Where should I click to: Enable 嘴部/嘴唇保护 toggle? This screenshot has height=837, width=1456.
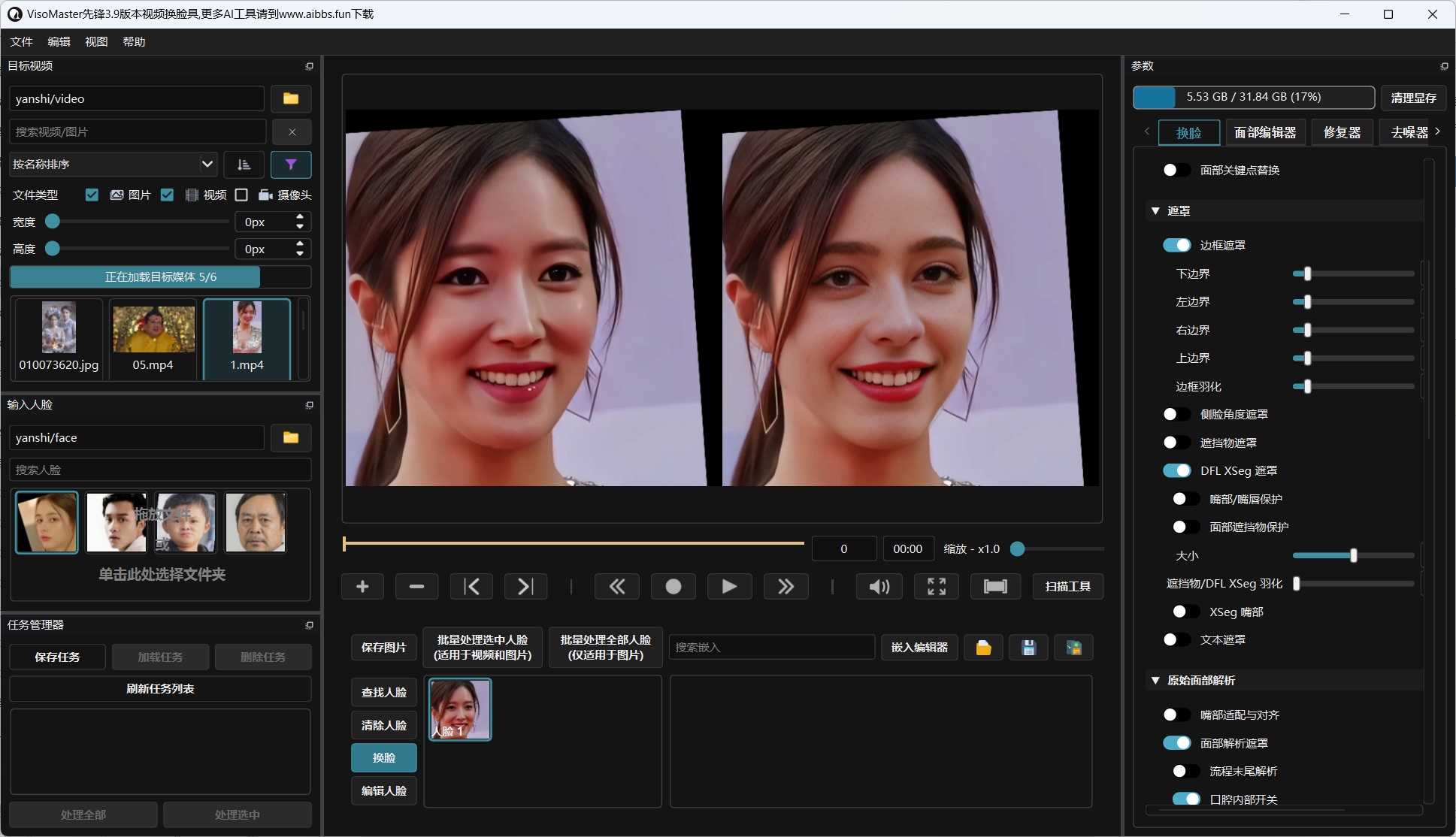point(1186,499)
